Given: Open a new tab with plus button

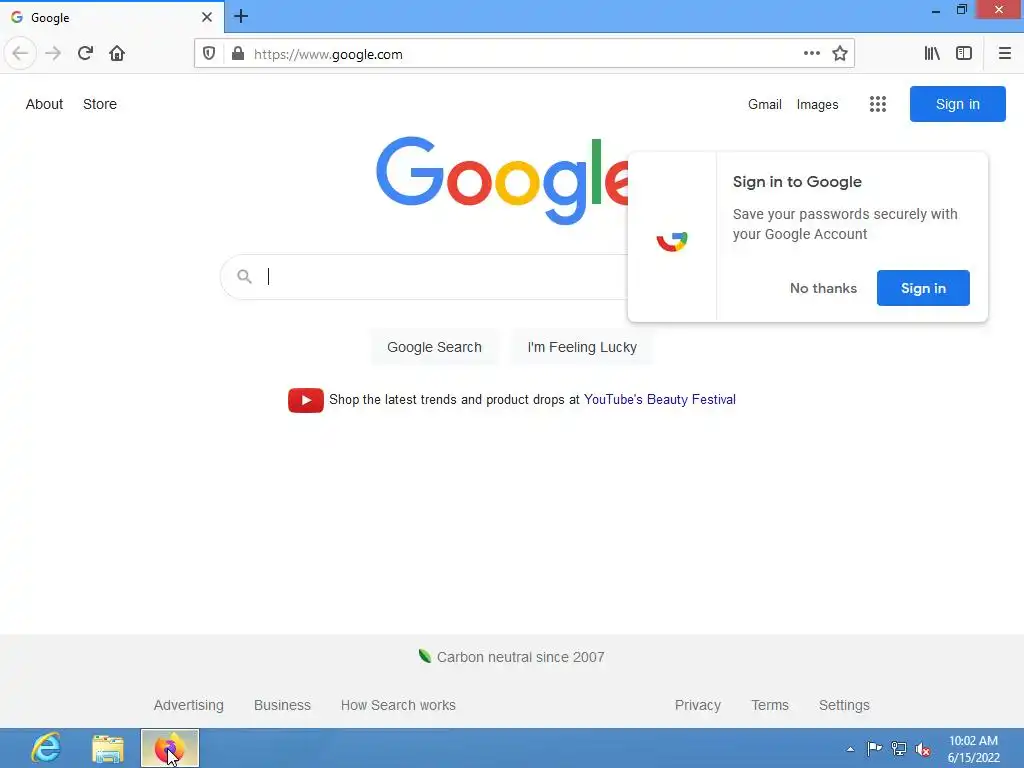Looking at the screenshot, I should click(241, 16).
